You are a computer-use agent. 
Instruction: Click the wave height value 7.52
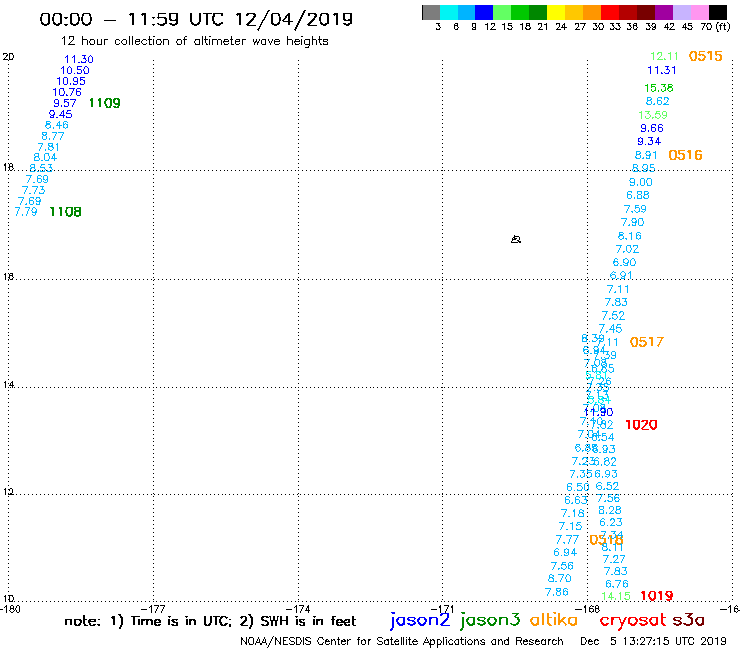pos(613,316)
